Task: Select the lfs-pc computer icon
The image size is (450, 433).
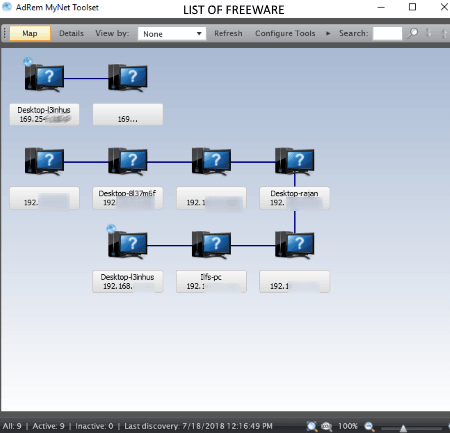Action: pos(211,245)
